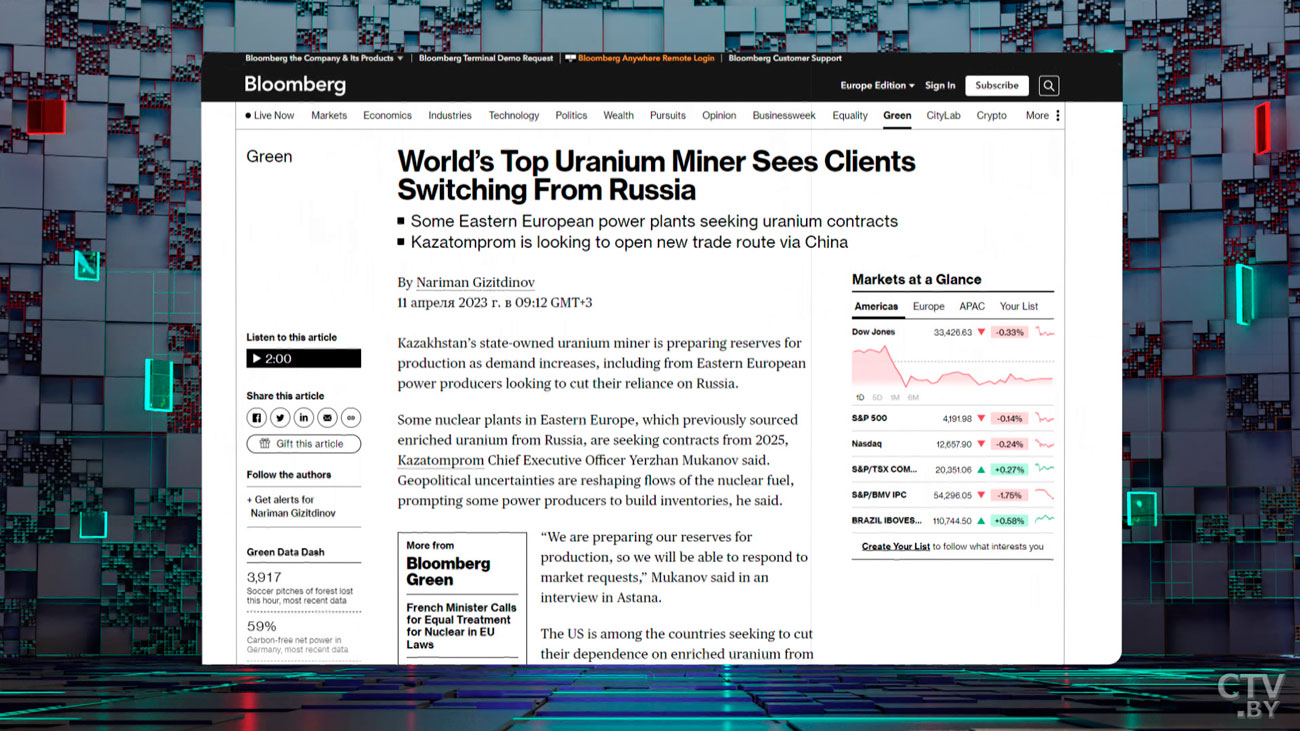Open BRAZIL IBOVES index row
Screen dimensions: 1300x731
click(952, 521)
